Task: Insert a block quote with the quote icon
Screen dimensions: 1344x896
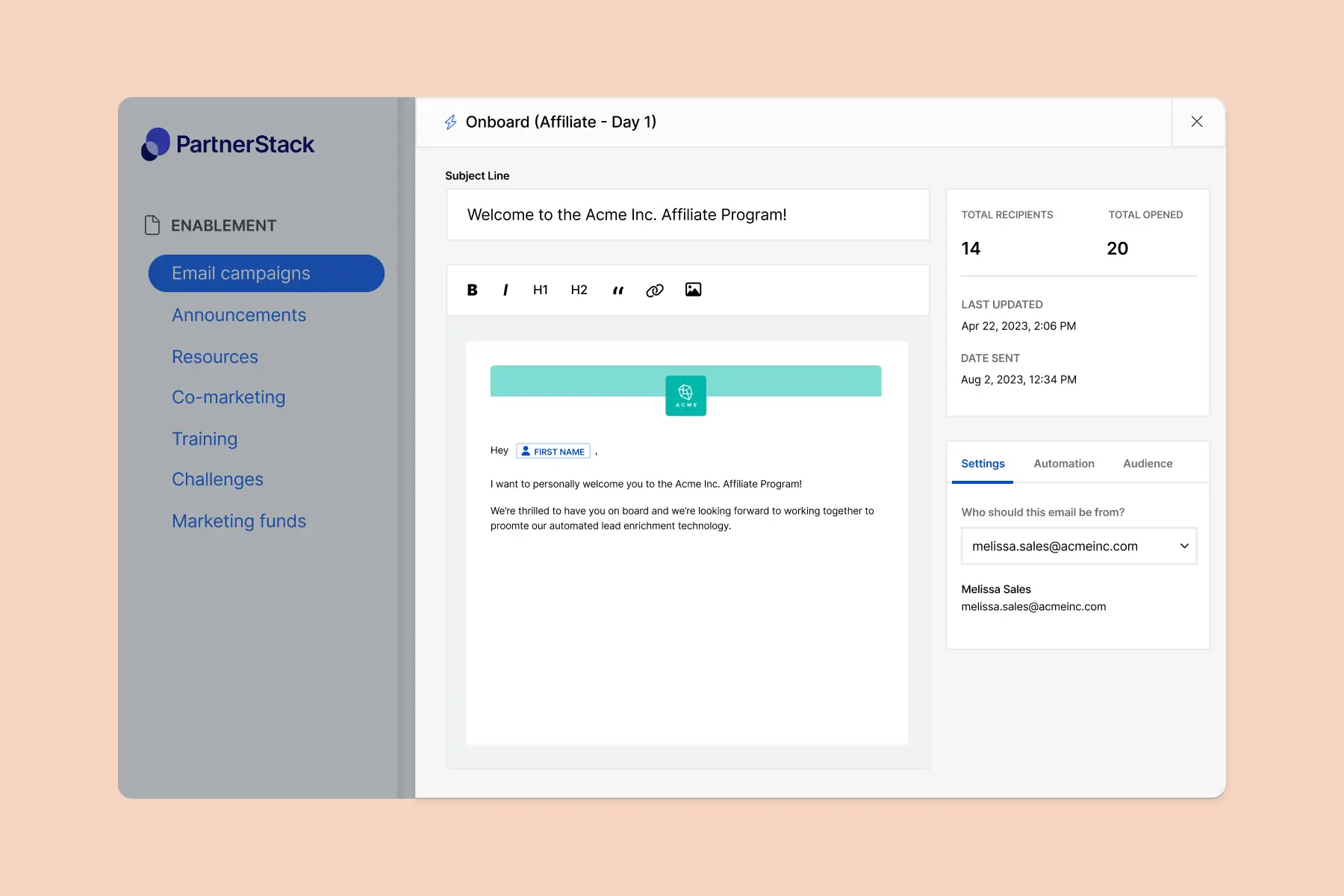Action: click(617, 290)
